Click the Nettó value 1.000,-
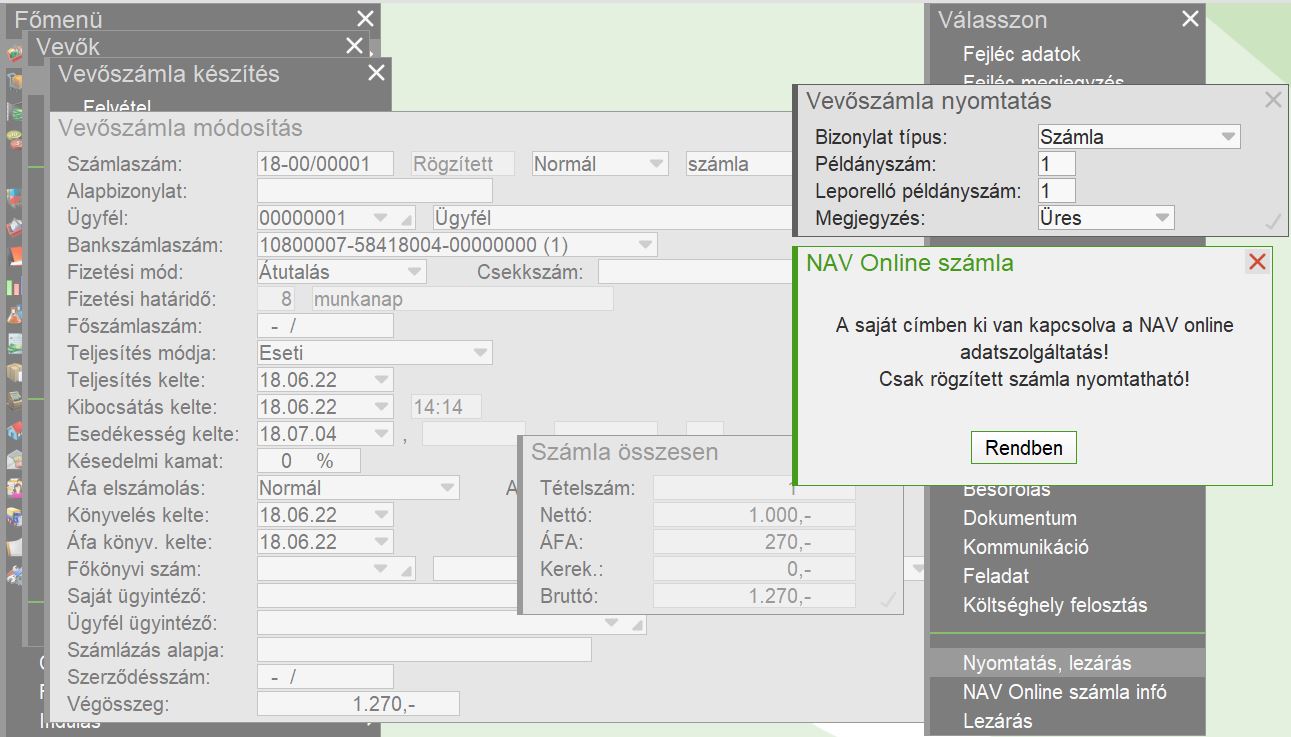 pyautogui.click(x=755, y=515)
